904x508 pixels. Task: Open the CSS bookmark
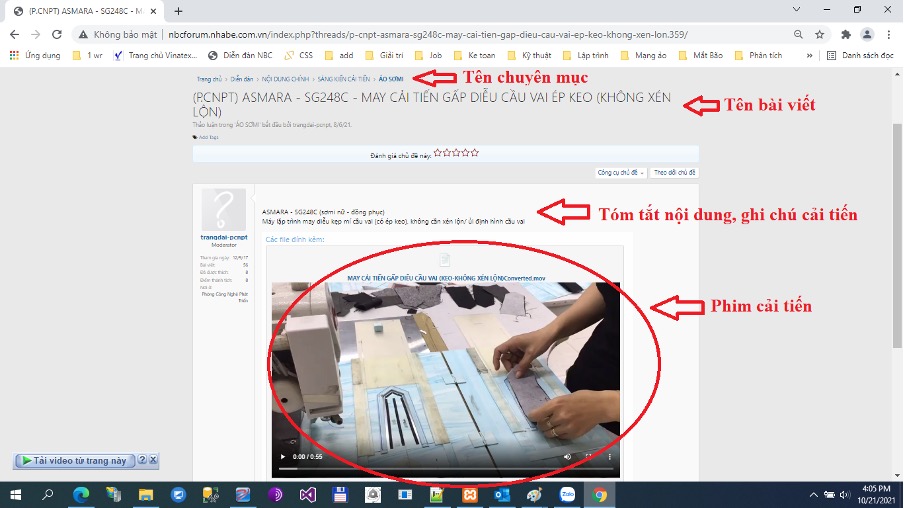[299, 55]
